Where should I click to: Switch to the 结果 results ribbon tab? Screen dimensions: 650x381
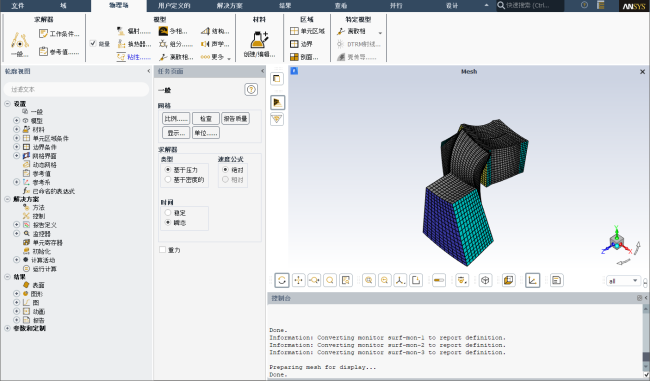click(x=285, y=5)
